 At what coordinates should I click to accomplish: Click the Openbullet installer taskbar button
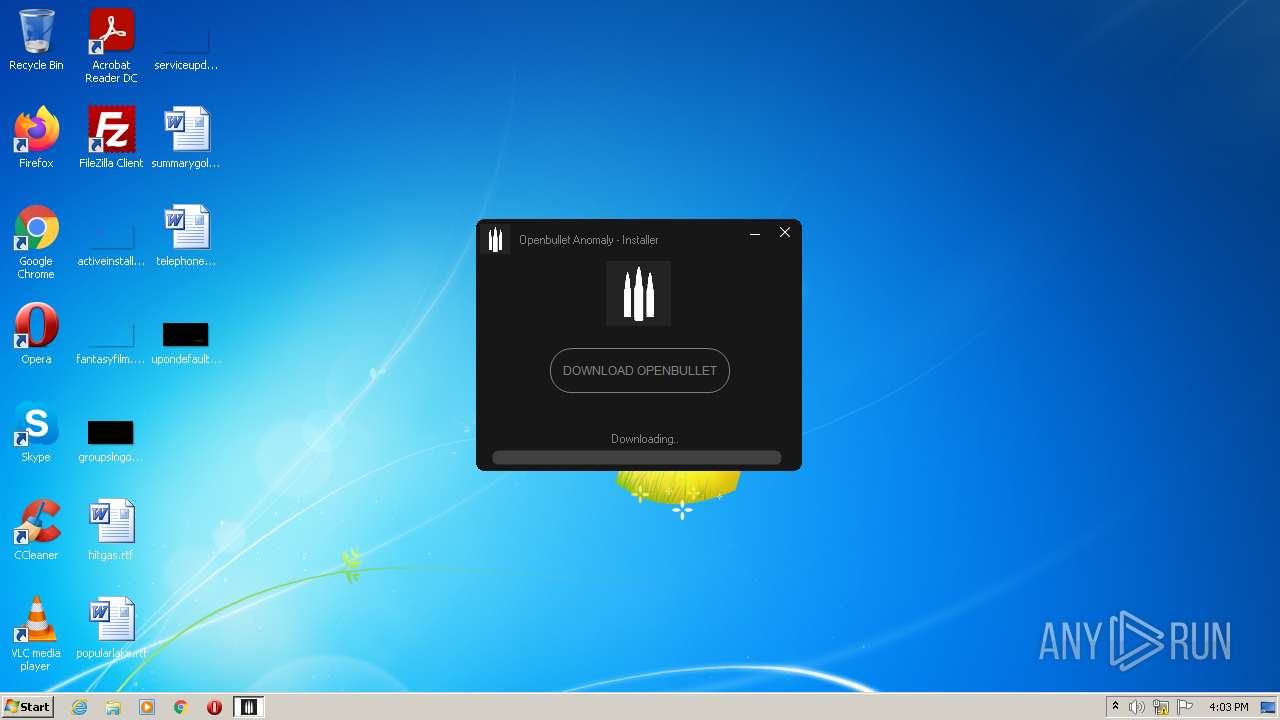[x=248, y=707]
